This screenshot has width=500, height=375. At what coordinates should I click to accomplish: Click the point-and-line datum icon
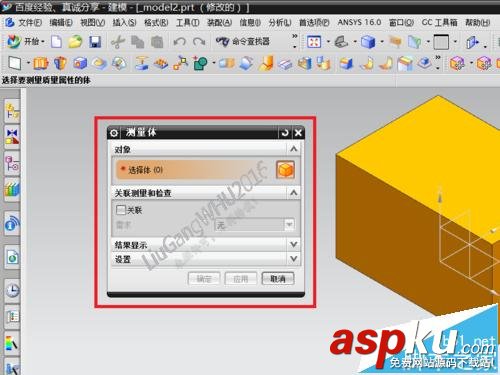(181, 63)
